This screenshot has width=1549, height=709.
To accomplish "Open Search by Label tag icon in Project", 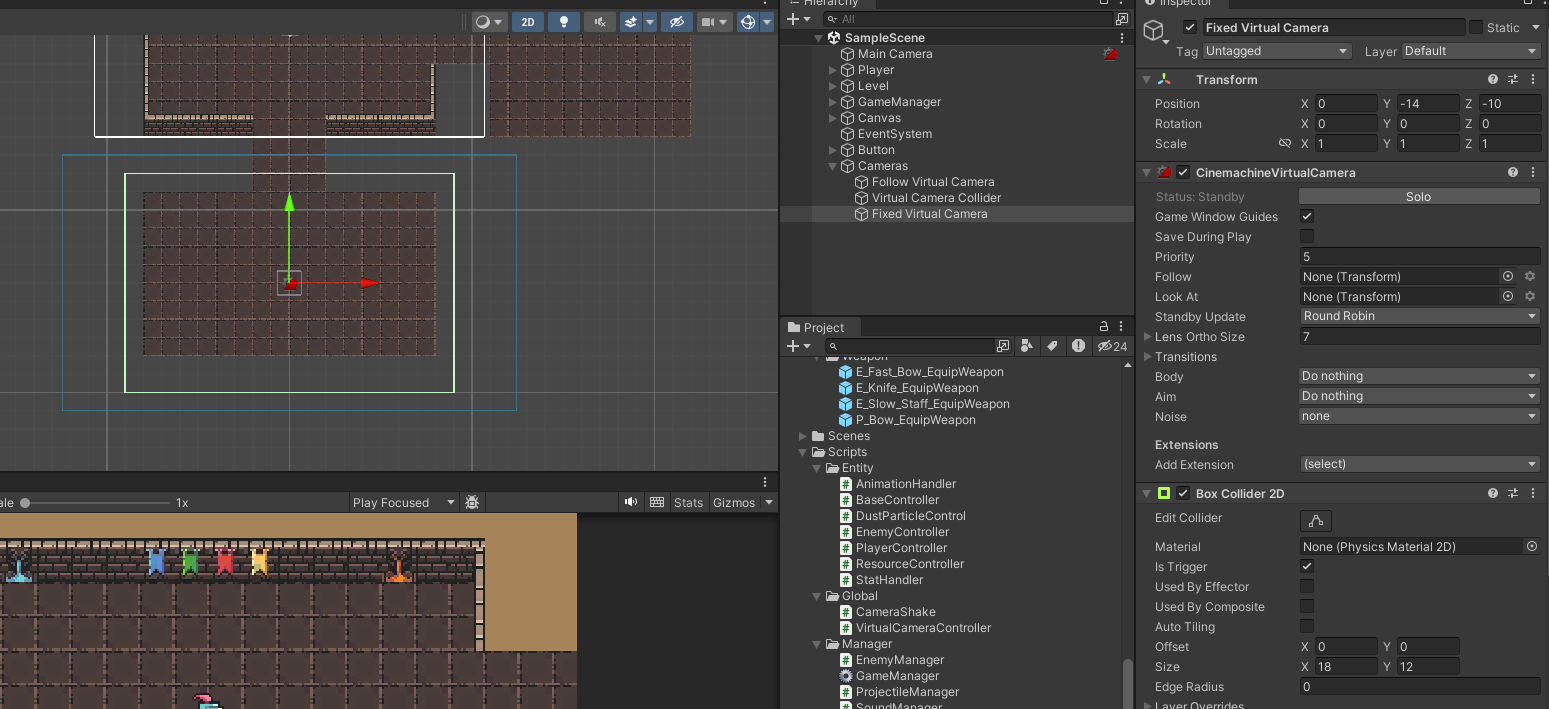I will click(x=1052, y=346).
